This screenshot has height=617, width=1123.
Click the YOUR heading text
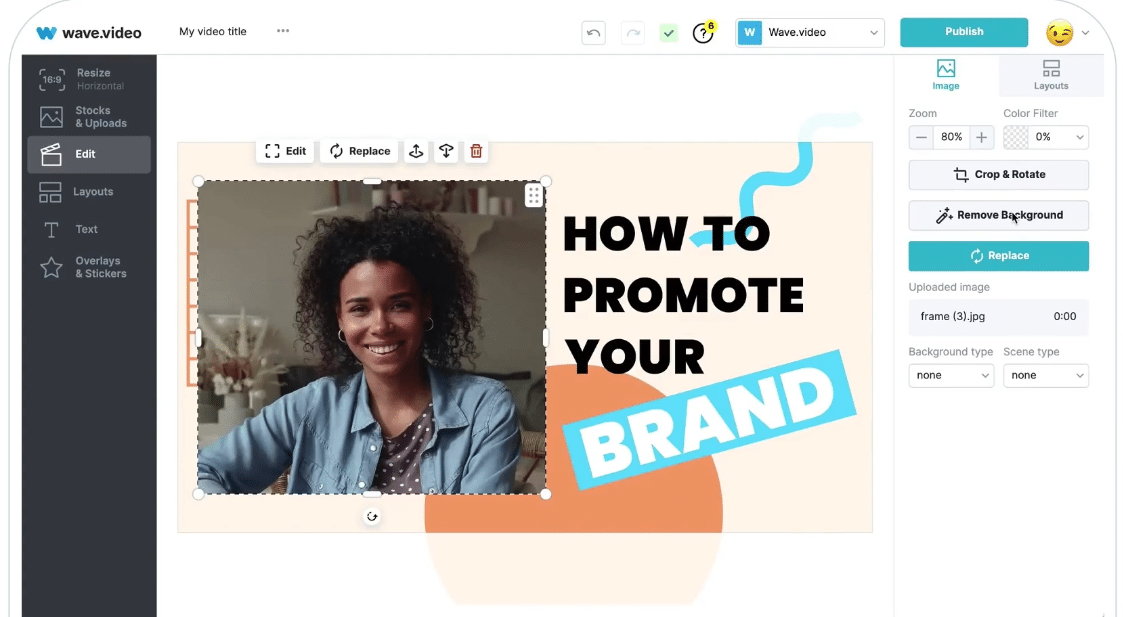[635, 357]
